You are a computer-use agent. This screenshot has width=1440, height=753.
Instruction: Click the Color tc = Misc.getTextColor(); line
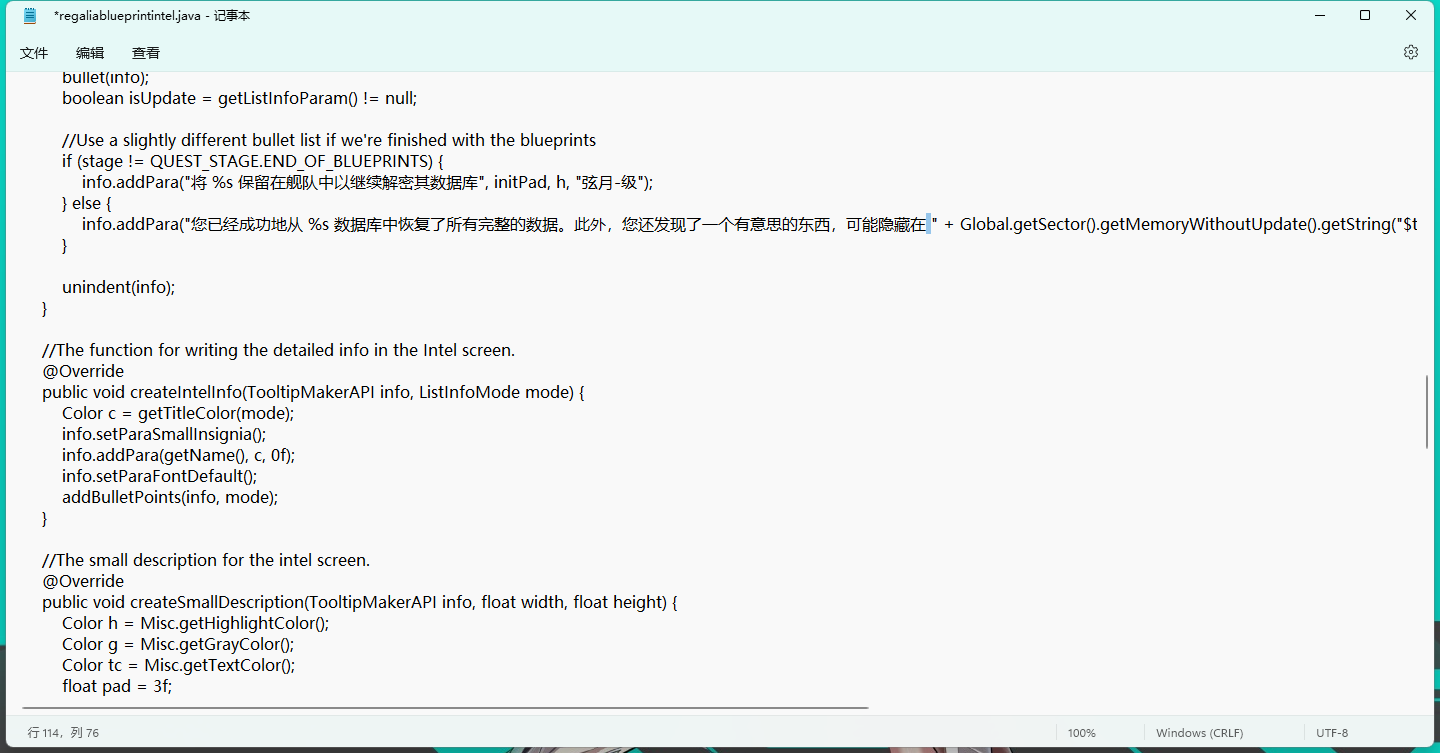pos(178,665)
